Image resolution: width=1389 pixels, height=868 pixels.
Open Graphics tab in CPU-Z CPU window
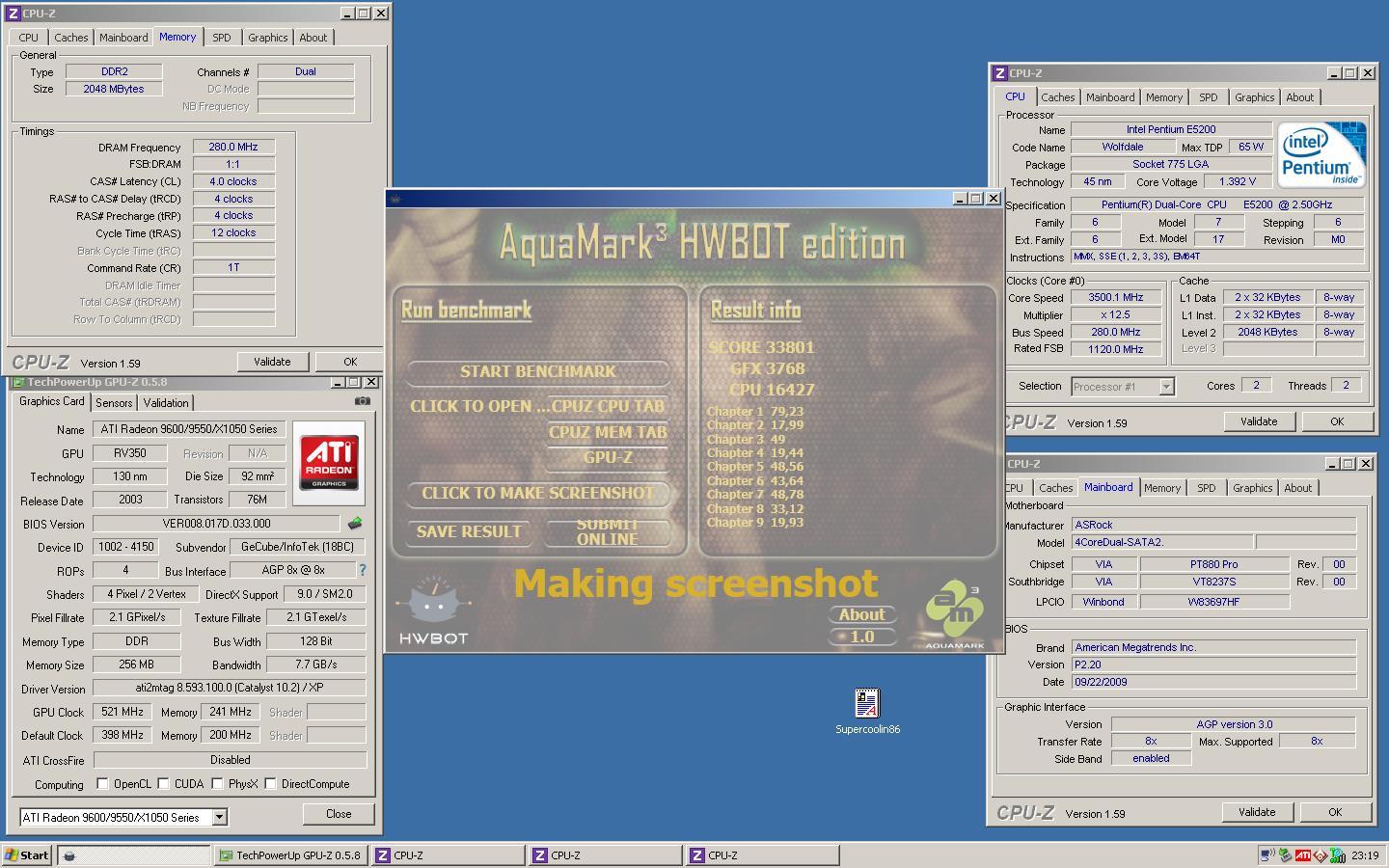point(1254,97)
